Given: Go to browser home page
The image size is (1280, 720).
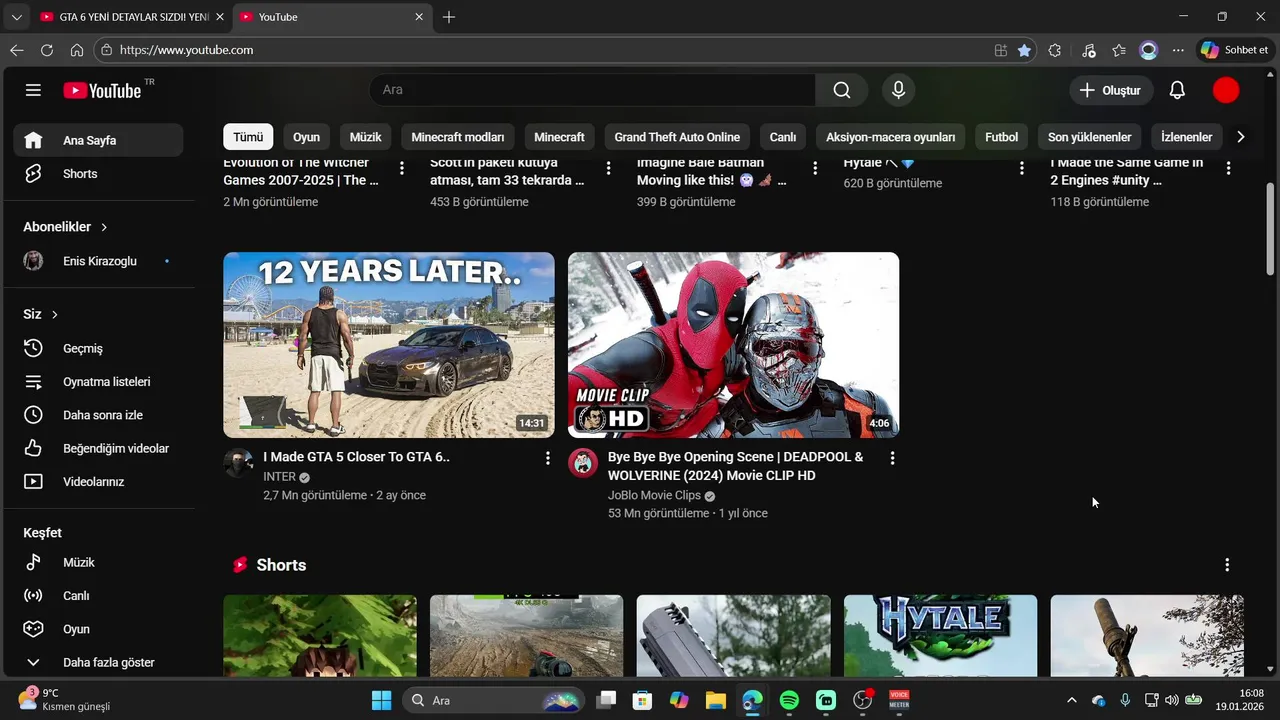Looking at the screenshot, I should (77, 50).
